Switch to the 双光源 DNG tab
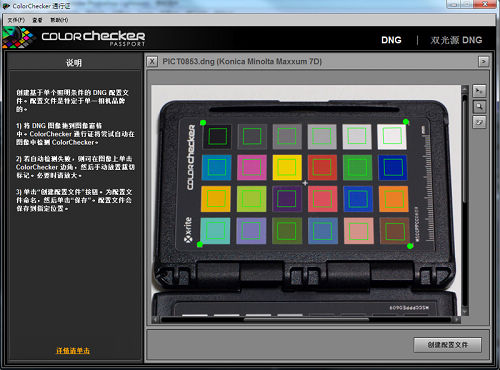 (456, 40)
